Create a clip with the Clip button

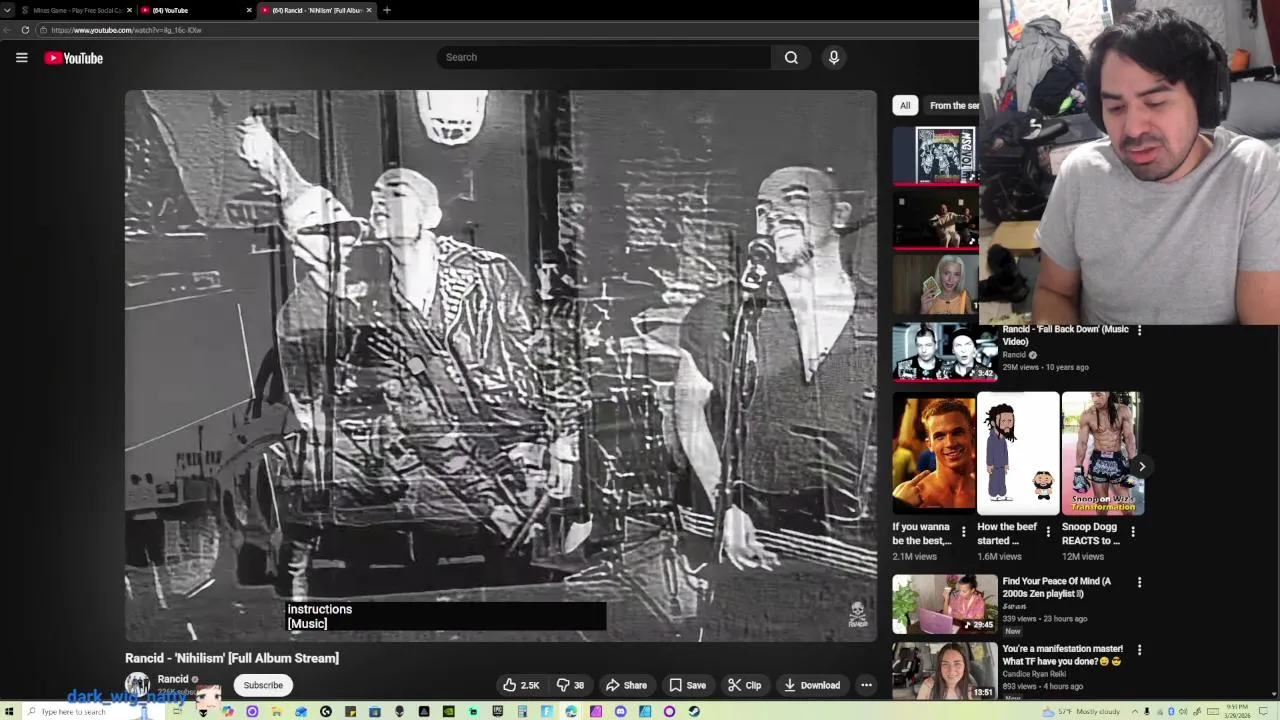(x=744, y=685)
